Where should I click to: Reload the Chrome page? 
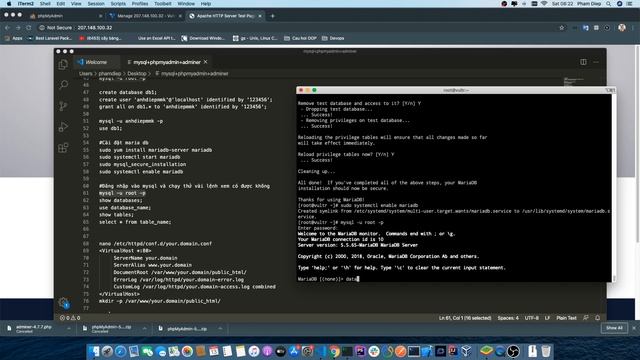pyautogui.click(x=29, y=27)
